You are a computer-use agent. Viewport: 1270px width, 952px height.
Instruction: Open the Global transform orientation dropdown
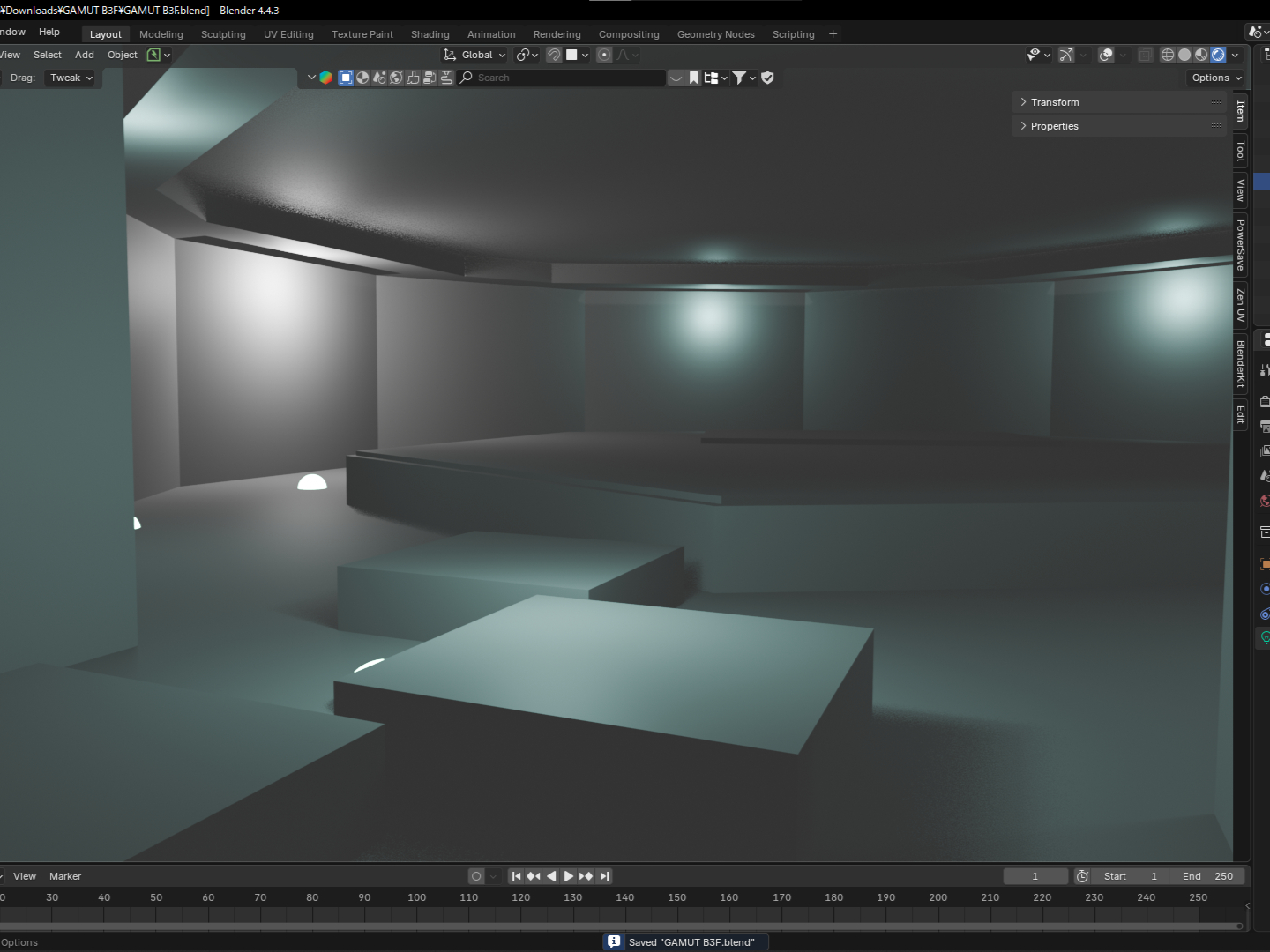(x=475, y=55)
